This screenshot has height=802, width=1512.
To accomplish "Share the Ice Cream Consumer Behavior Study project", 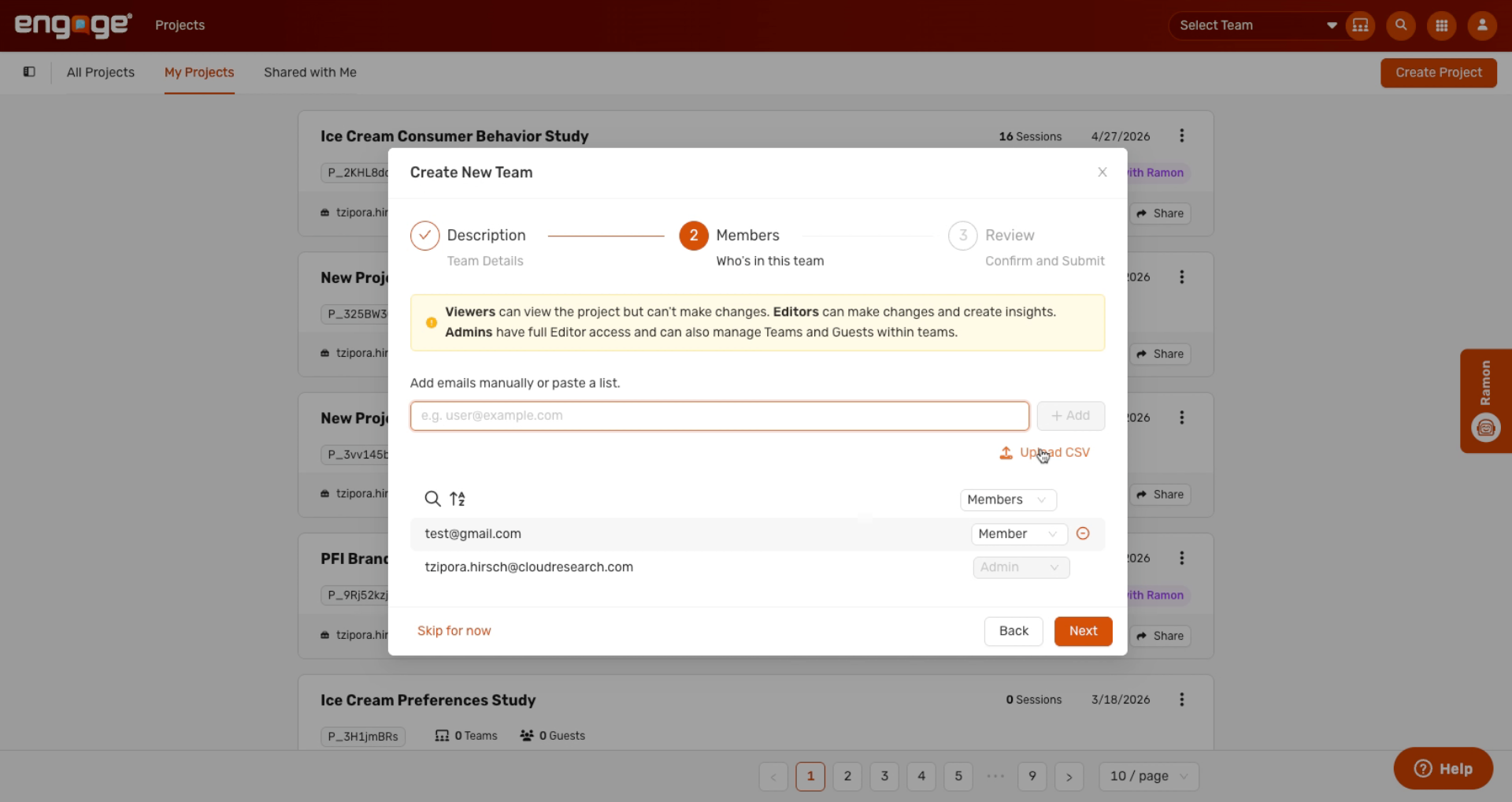I will coord(1160,213).
